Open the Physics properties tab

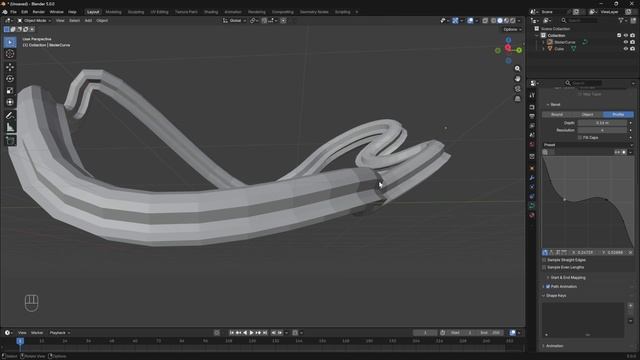[x=532, y=187]
